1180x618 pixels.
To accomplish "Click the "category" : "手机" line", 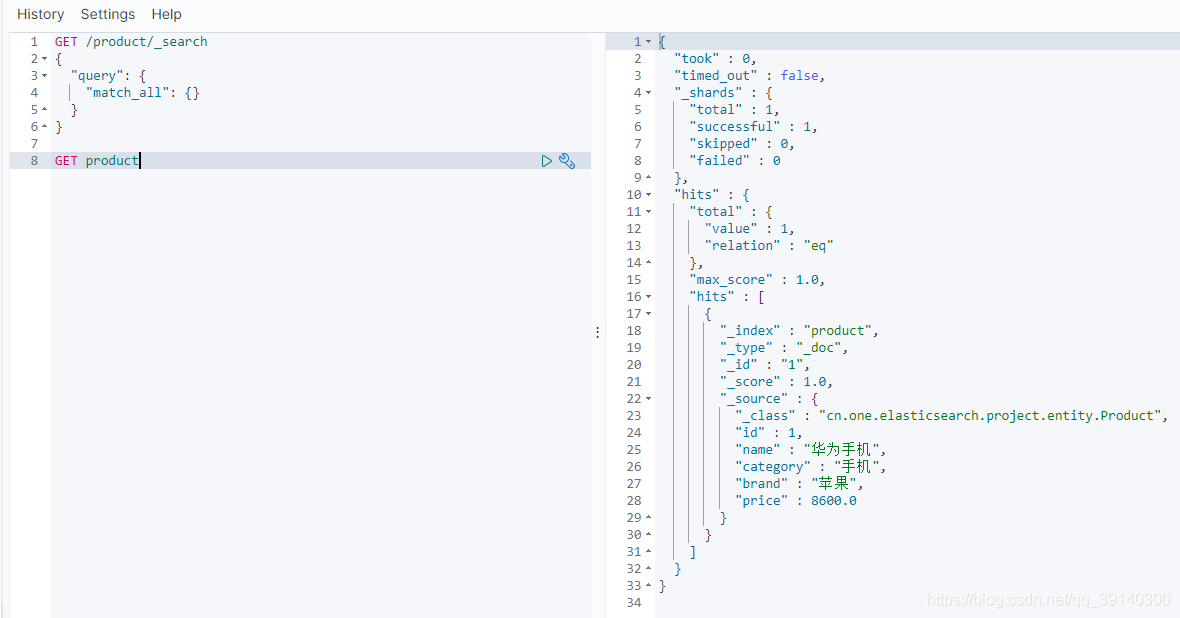I will pyautogui.click(x=810, y=467).
